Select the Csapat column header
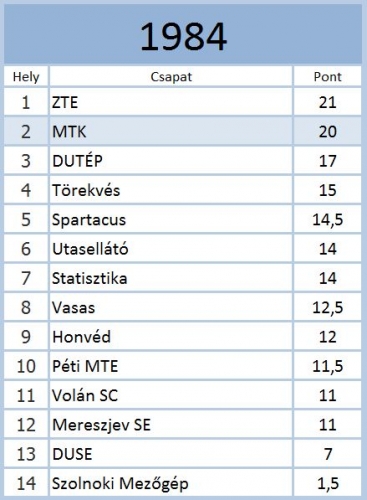Image resolution: width=367 pixels, height=500 pixels. (171, 77)
